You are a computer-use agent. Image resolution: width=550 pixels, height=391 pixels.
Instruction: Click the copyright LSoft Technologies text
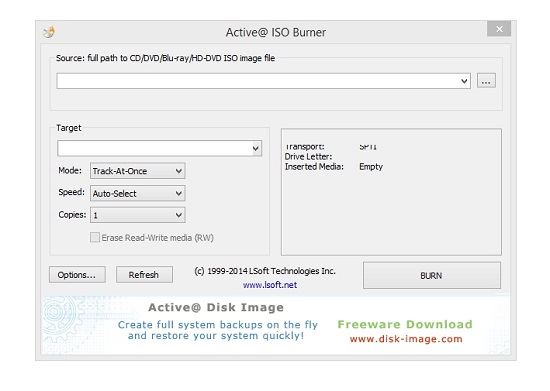coord(265,271)
